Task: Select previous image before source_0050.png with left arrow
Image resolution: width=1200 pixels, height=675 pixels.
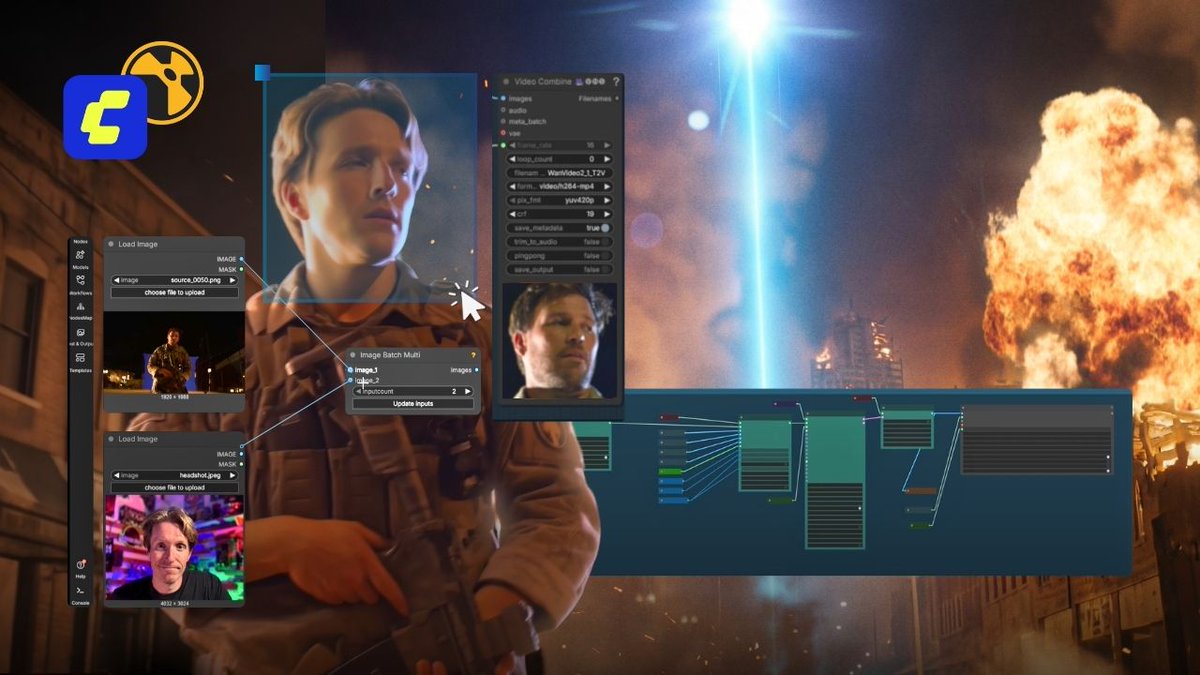Action: coord(116,281)
